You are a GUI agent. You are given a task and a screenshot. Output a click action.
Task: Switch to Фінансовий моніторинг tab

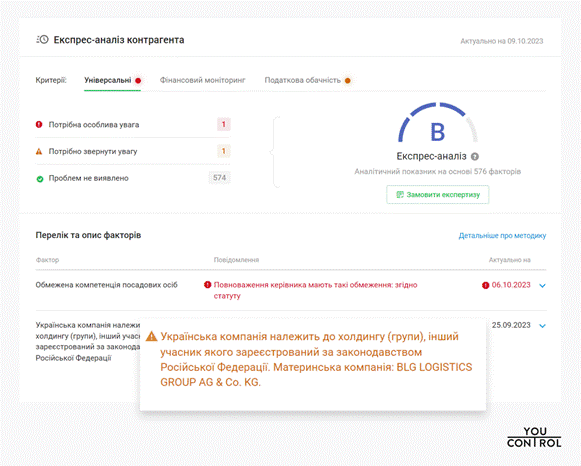tap(203, 80)
